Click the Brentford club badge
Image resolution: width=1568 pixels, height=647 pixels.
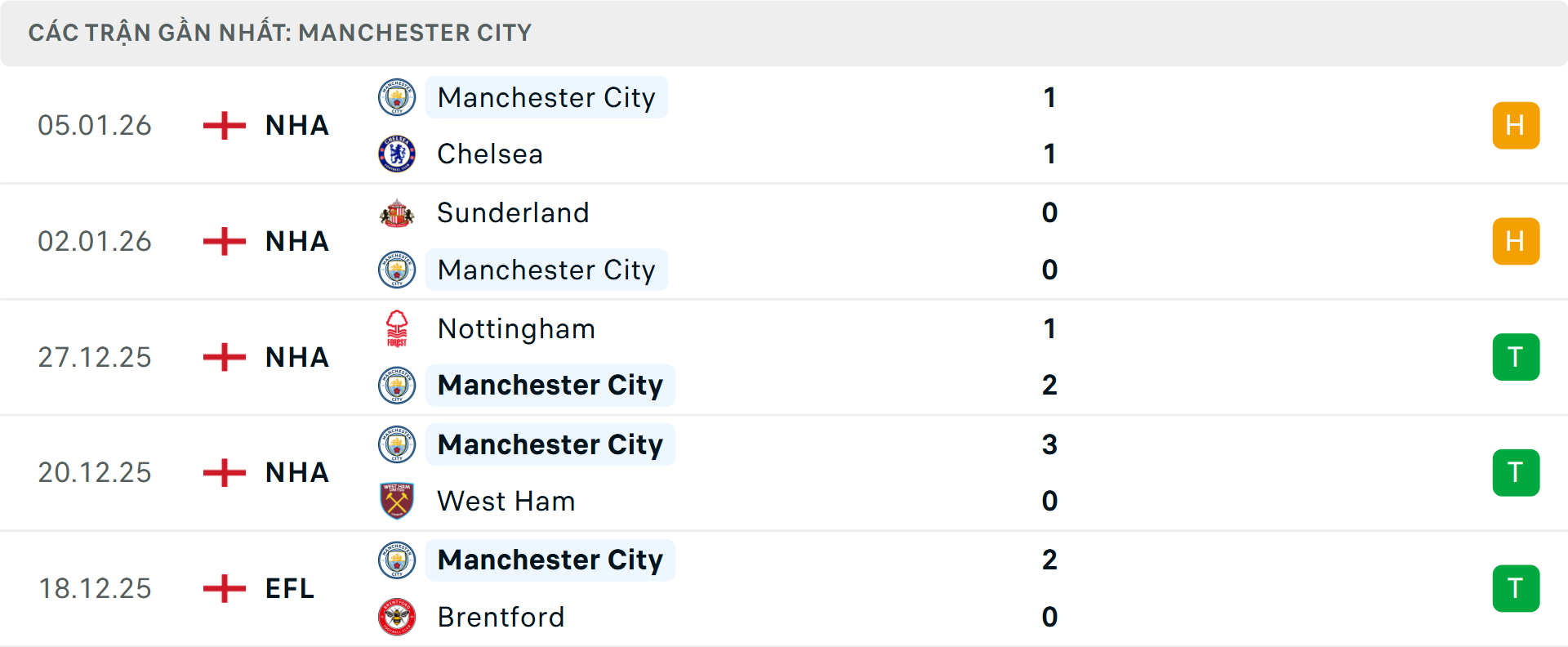(x=397, y=618)
